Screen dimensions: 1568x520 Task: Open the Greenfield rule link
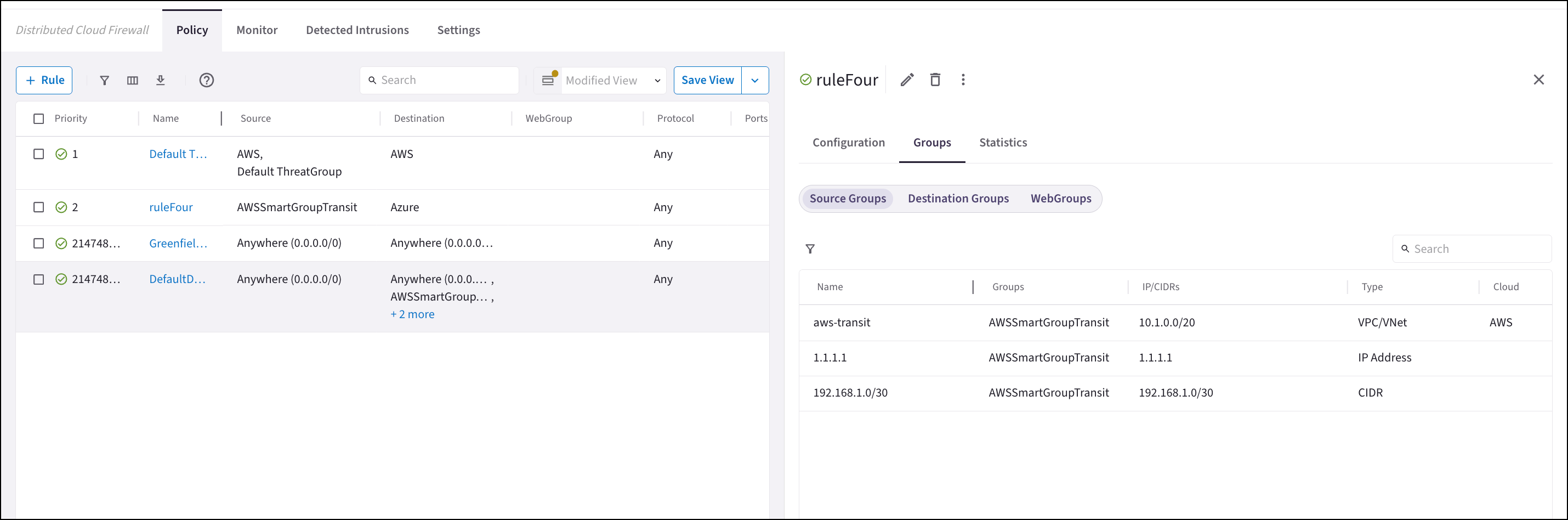pos(178,243)
